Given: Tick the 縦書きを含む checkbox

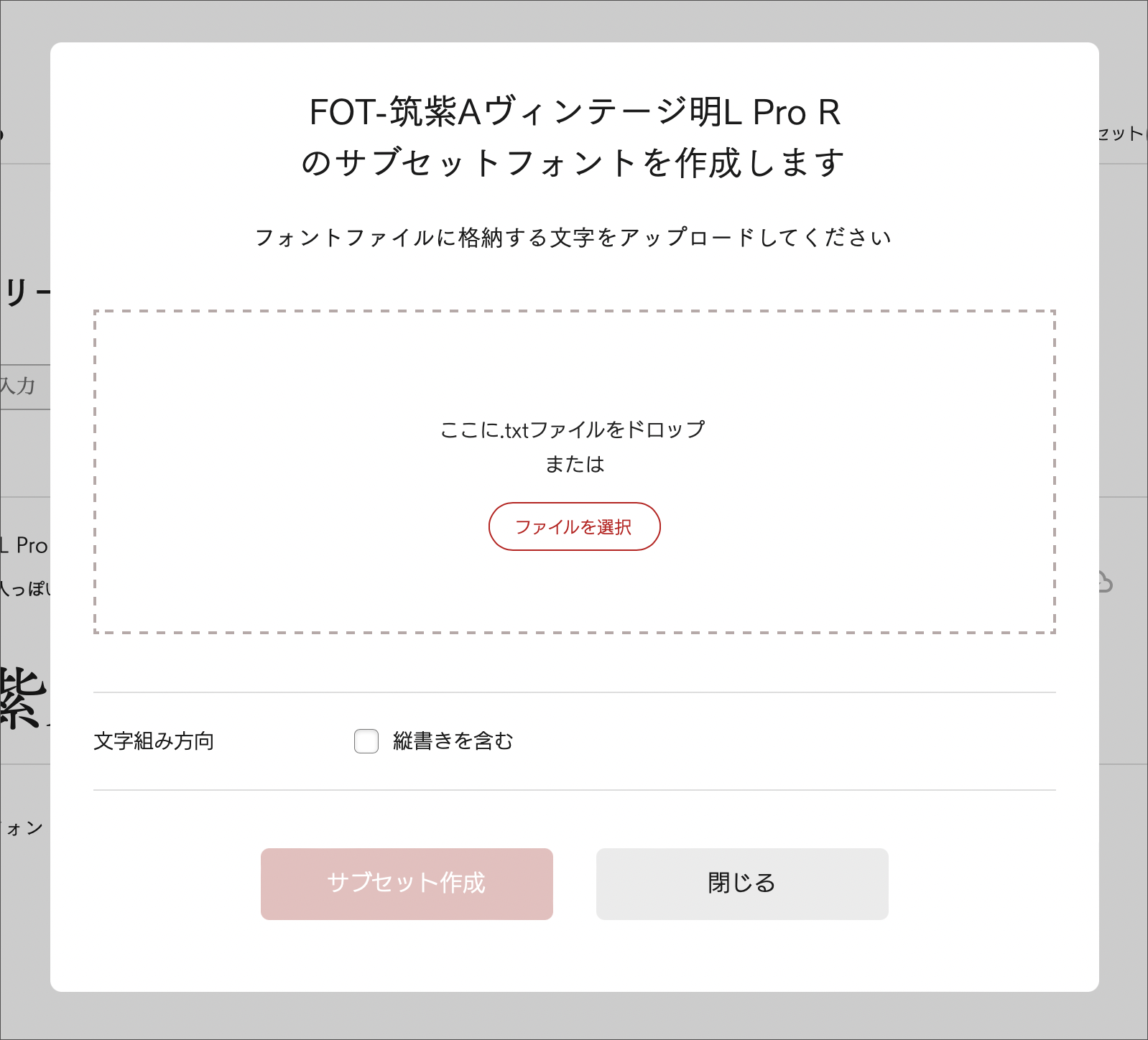Looking at the screenshot, I should (x=366, y=740).
